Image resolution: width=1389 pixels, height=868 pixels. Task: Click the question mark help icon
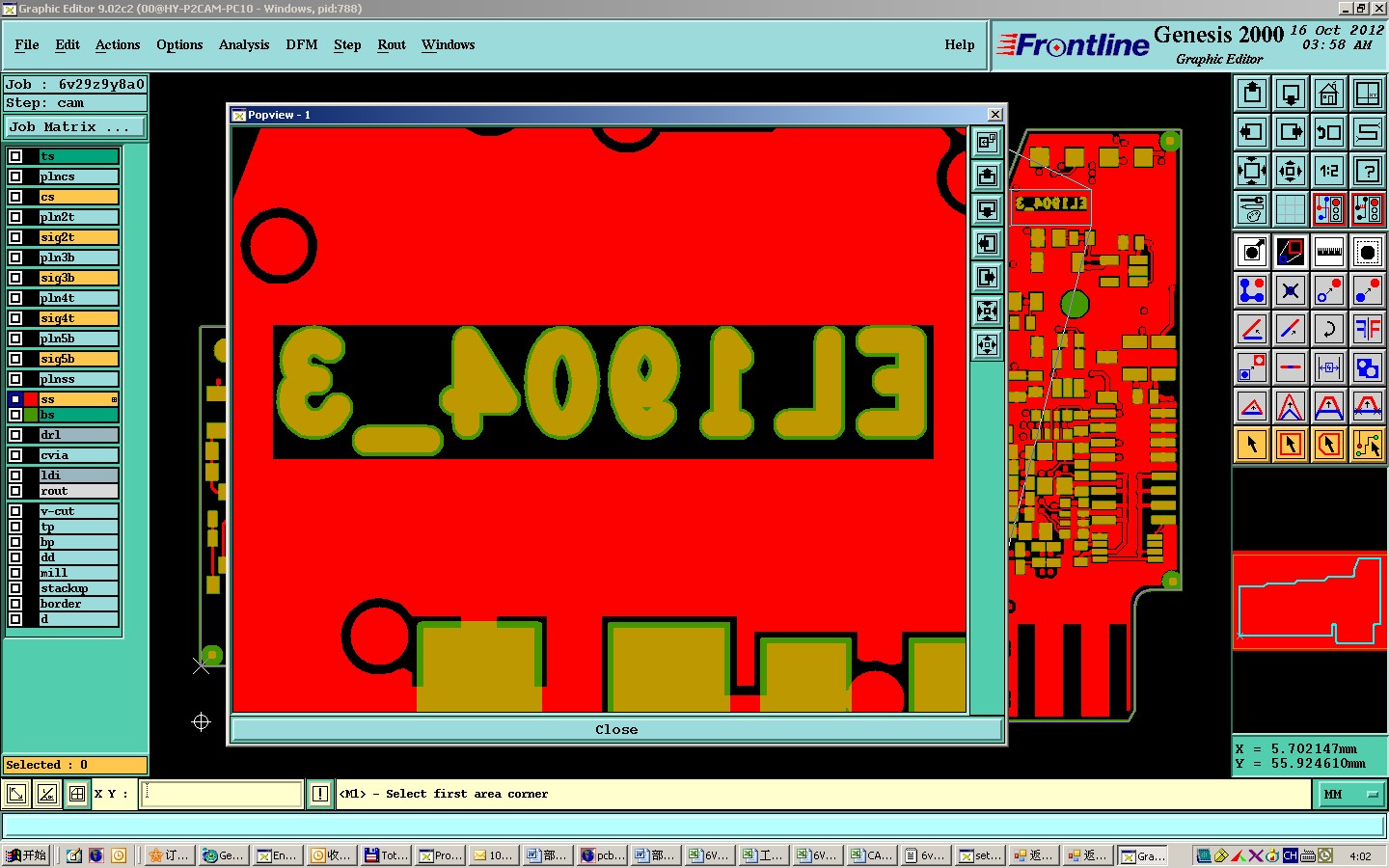tap(1368, 171)
